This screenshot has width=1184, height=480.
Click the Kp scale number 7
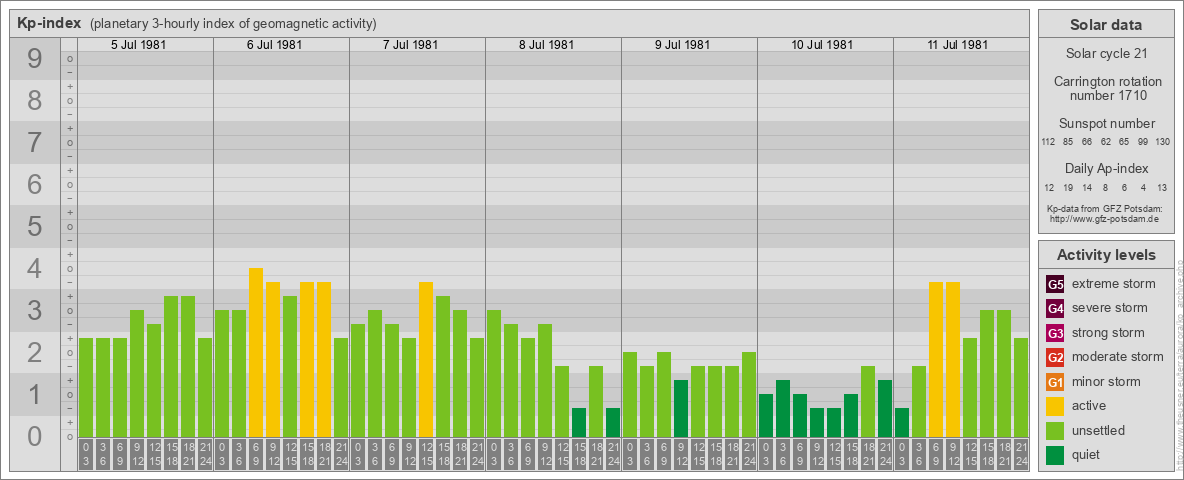click(34, 143)
